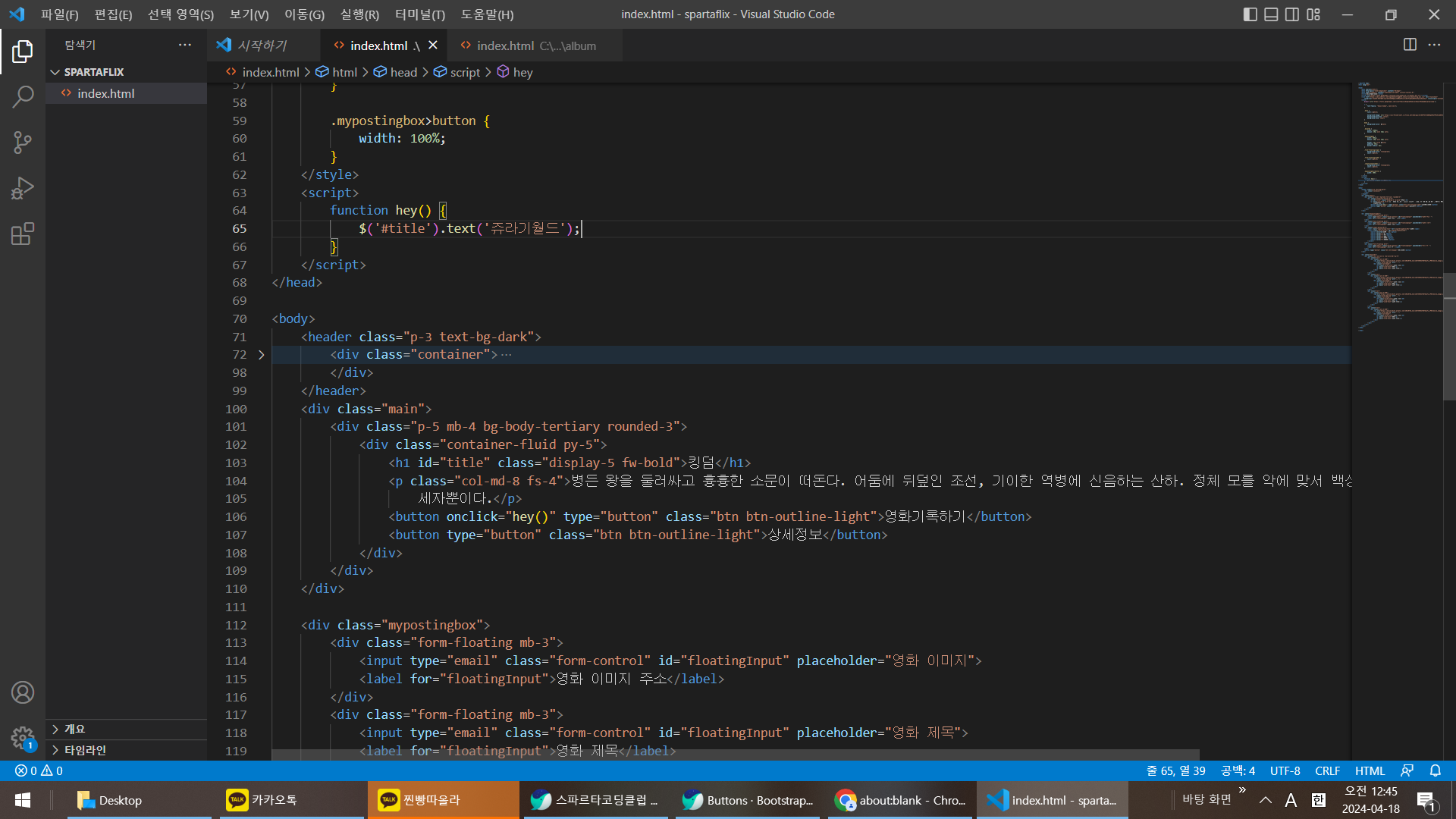The width and height of the screenshot is (1456, 819).
Task: Toggle the bottom panel layout button
Action: coord(1272,14)
